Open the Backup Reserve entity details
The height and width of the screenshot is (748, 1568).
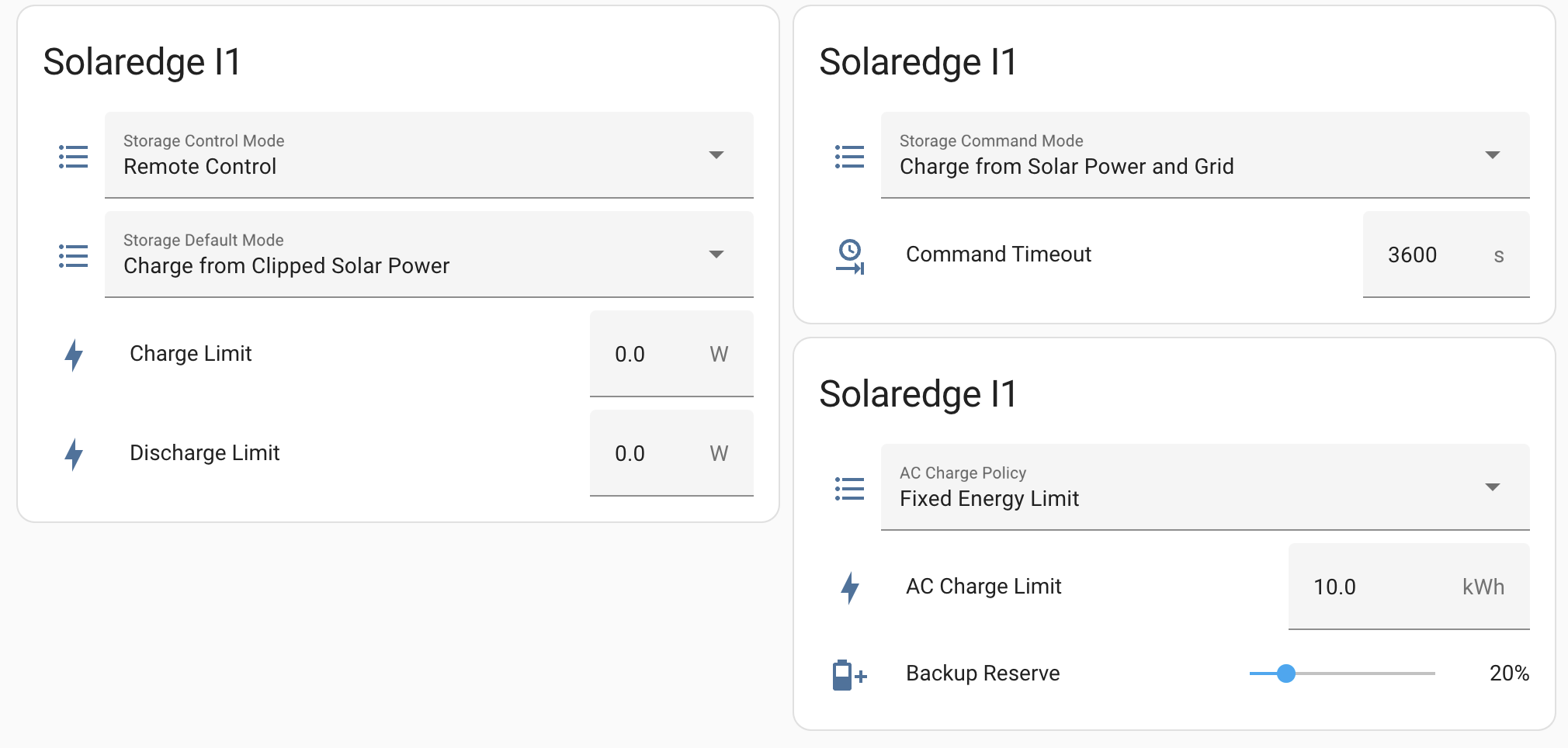[983, 674]
